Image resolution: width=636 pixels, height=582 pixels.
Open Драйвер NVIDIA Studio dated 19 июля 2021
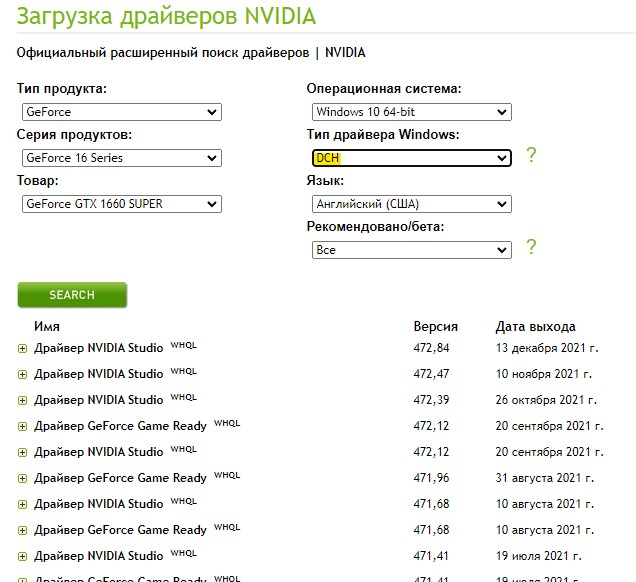(x=99, y=556)
